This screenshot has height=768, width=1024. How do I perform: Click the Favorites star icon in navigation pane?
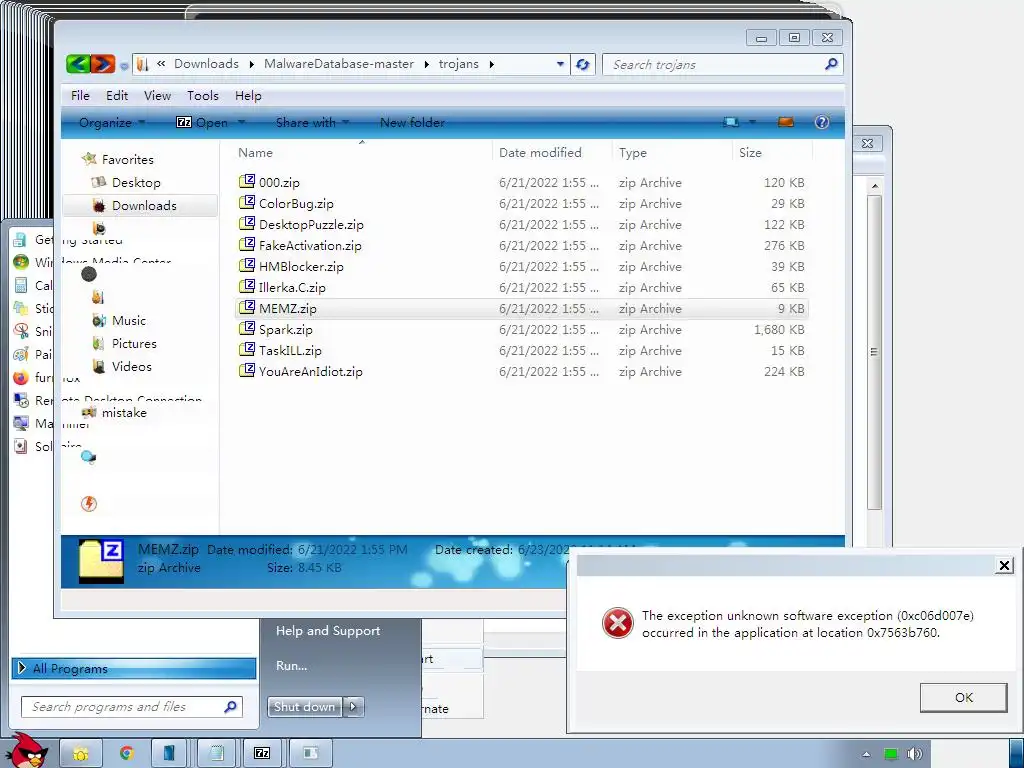click(89, 159)
